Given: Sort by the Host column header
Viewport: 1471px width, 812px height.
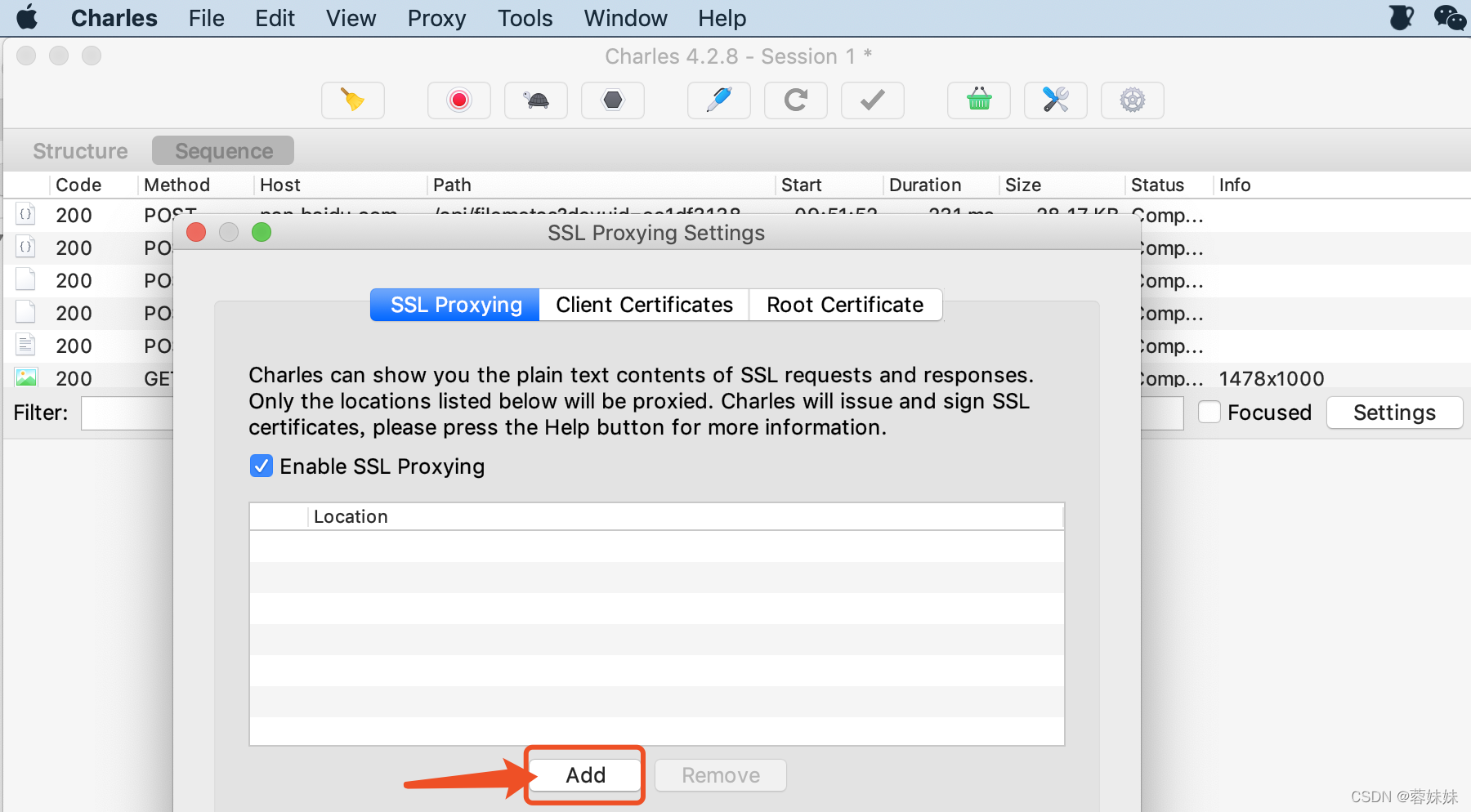Looking at the screenshot, I should pos(280,185).
